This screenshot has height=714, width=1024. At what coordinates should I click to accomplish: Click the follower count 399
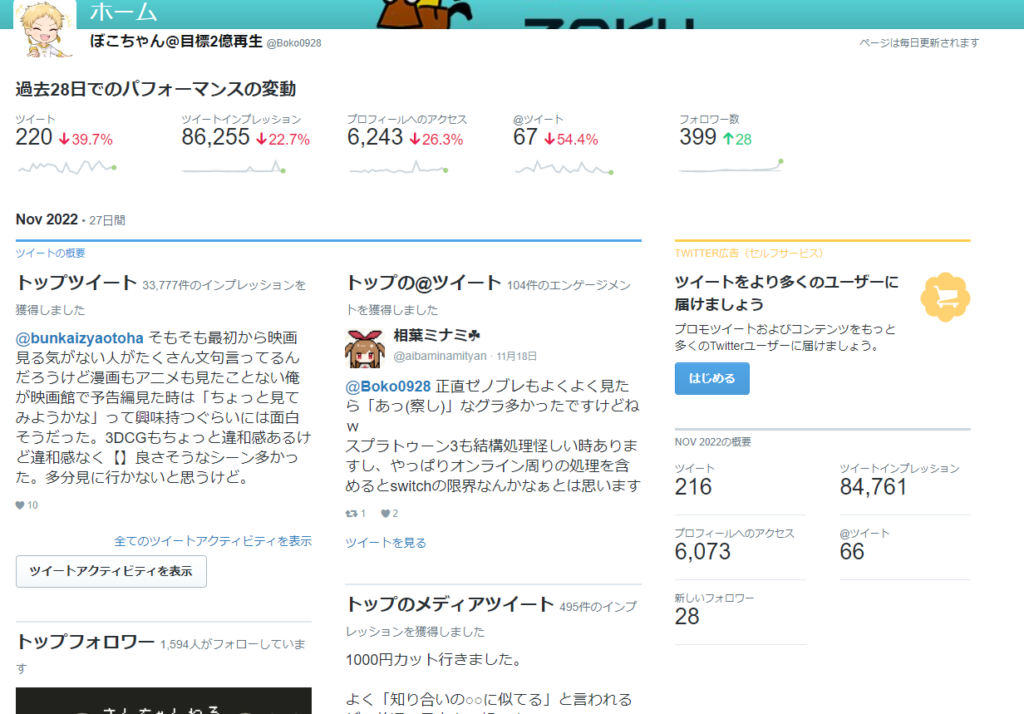click(698, 137)
